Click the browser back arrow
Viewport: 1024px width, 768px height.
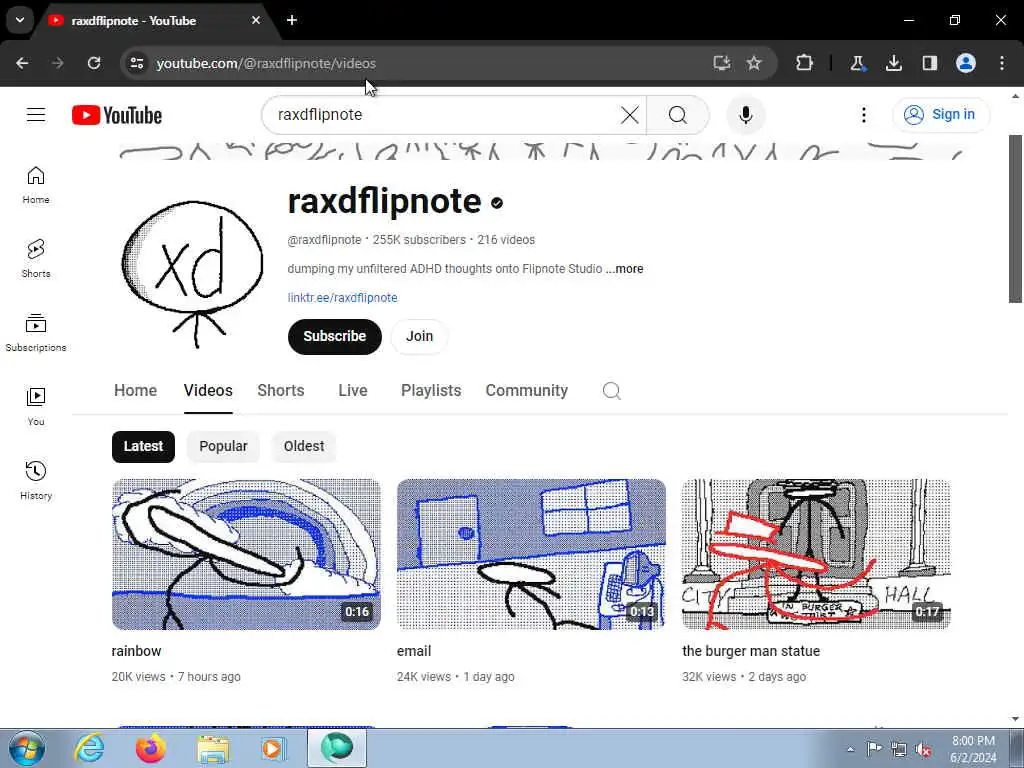click(x=22, y=63)
